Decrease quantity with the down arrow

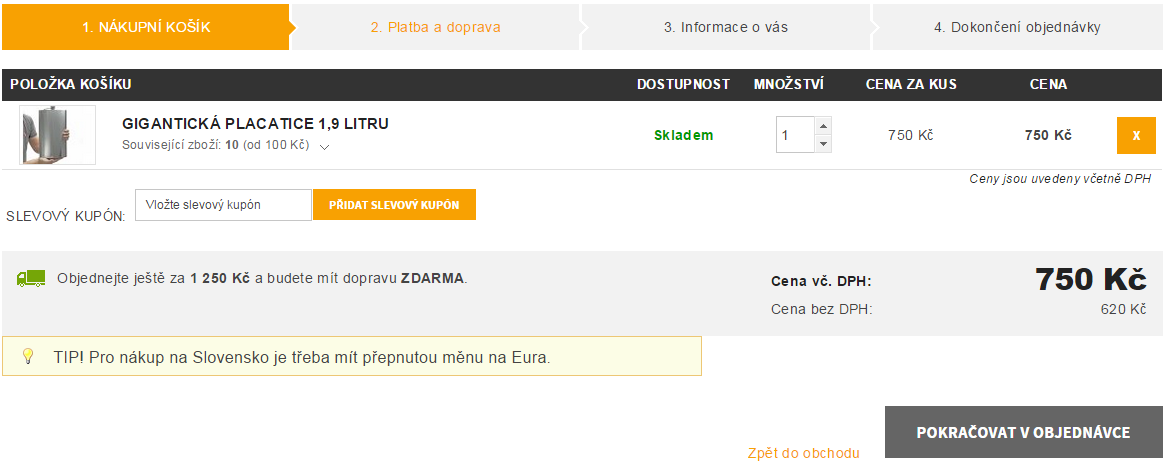(x=823, y=144)
